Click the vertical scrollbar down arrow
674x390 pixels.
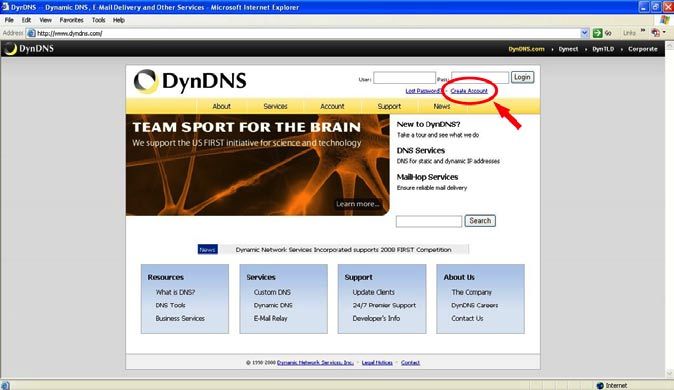tap(670, 373)
